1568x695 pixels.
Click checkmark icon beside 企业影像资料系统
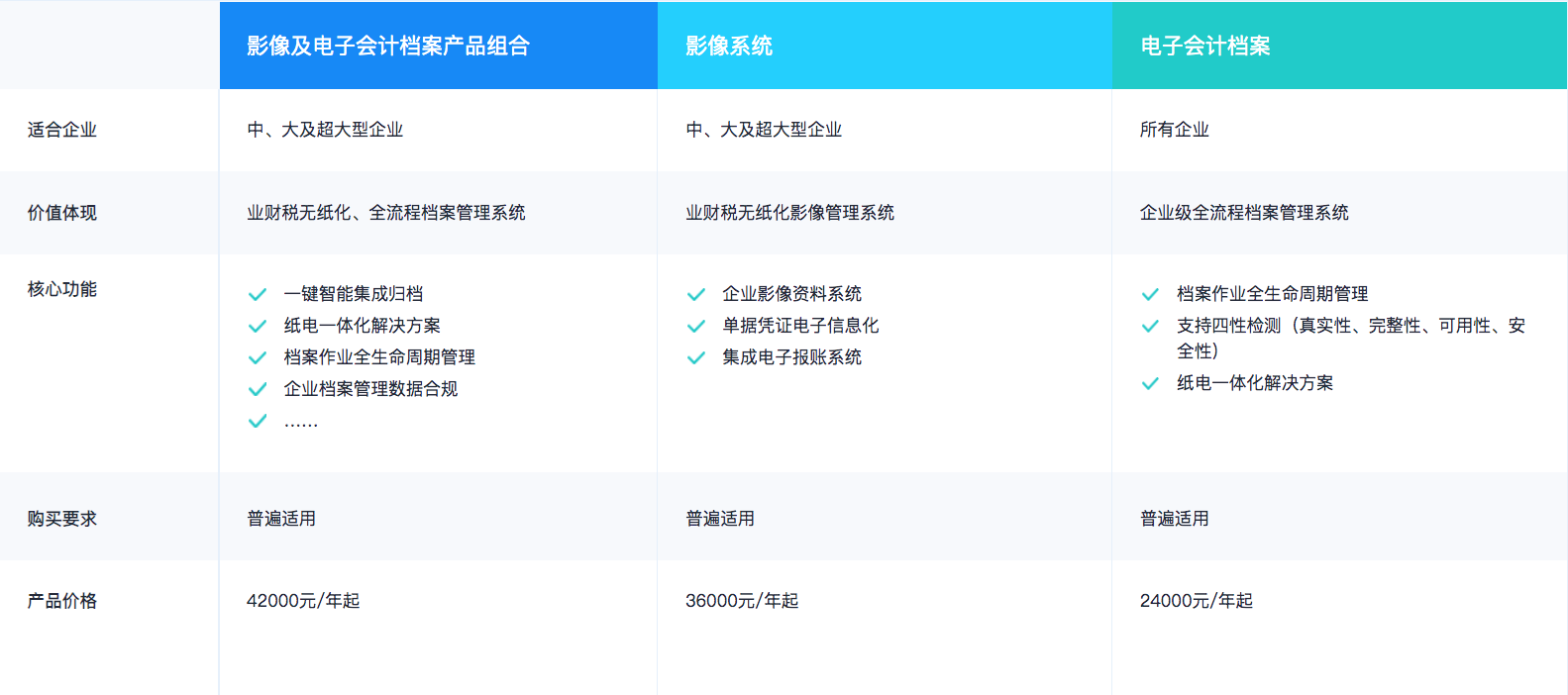point(696,295)
